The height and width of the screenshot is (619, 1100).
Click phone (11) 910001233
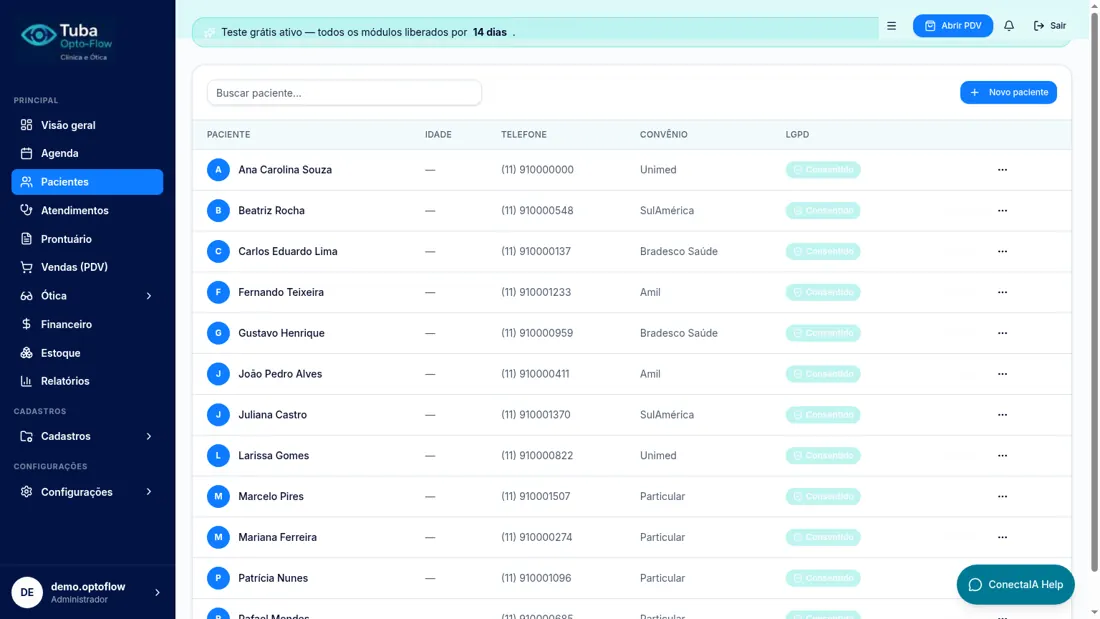tap(536, 292)
